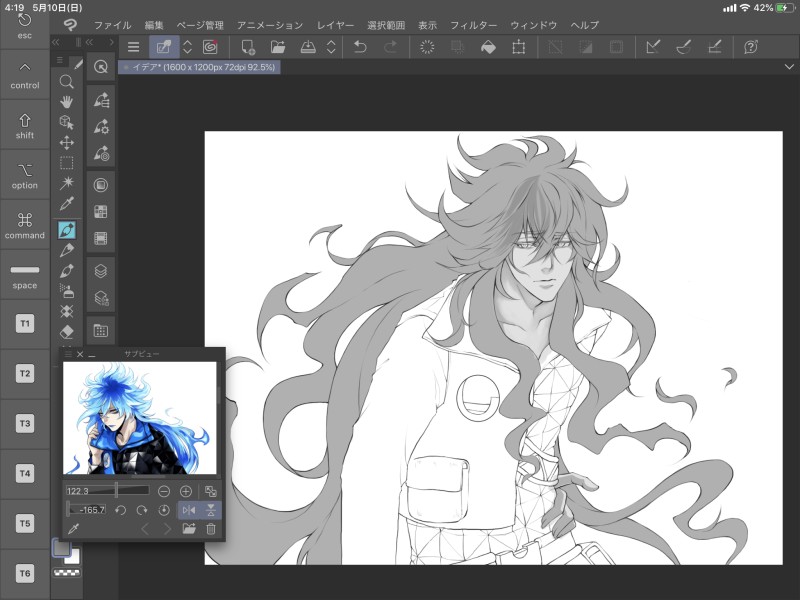Select the rectangular Selection tool
The height and width of the screenshot is (600, 800).
click(66, 163)
